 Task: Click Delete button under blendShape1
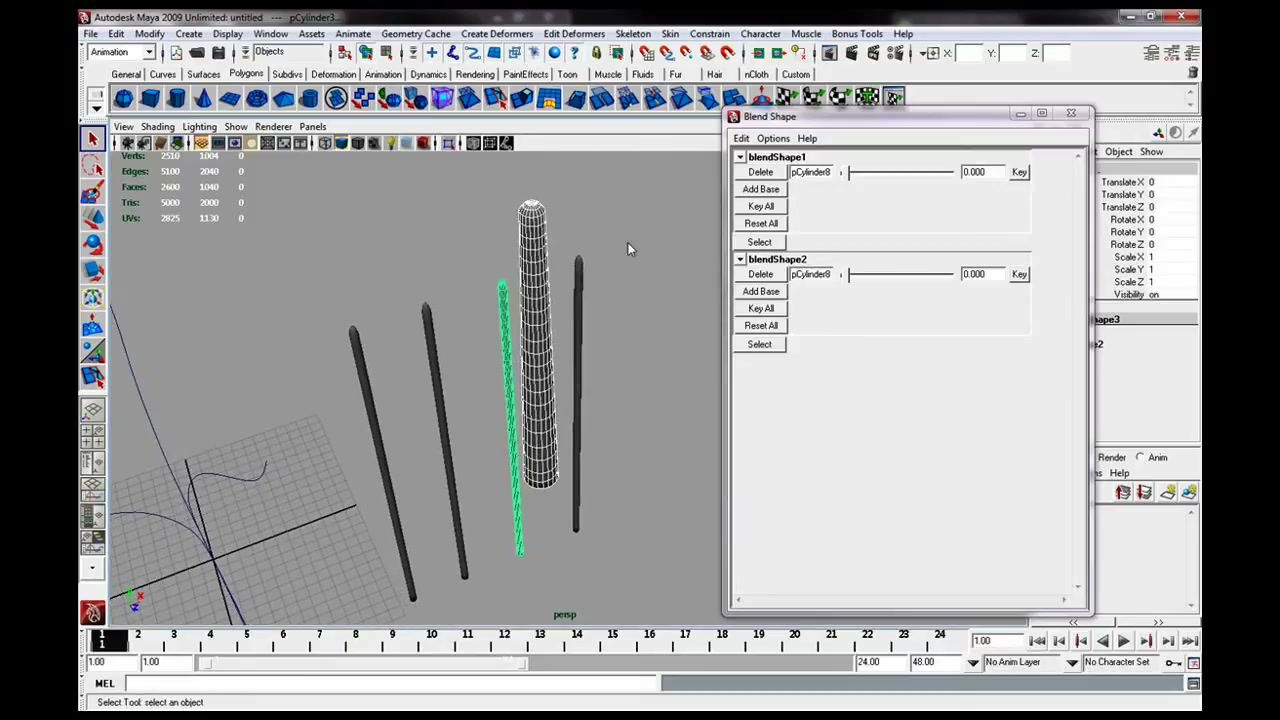click(x=760, y=172)
